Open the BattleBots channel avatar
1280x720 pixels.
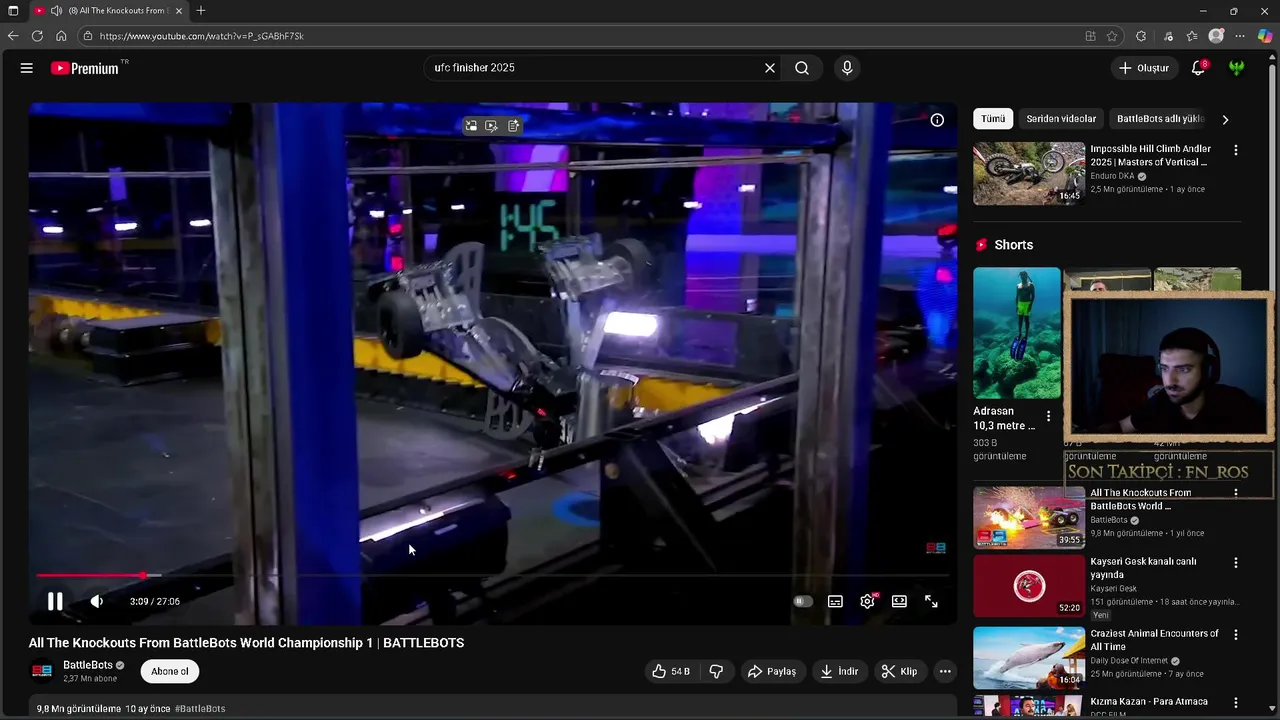tap(42, 671)
